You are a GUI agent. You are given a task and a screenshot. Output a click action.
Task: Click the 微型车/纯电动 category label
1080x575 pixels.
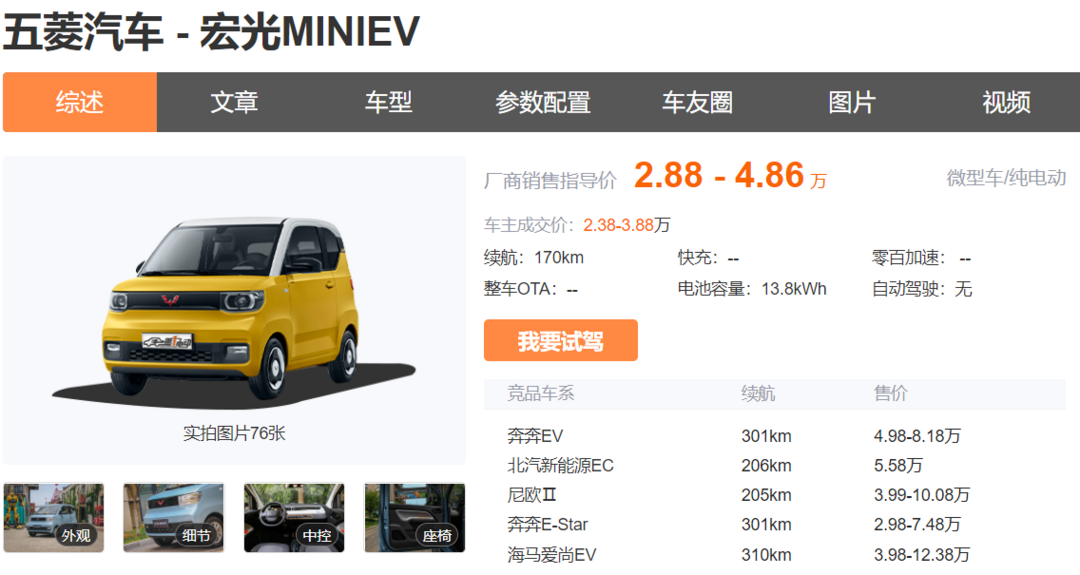1006,178
